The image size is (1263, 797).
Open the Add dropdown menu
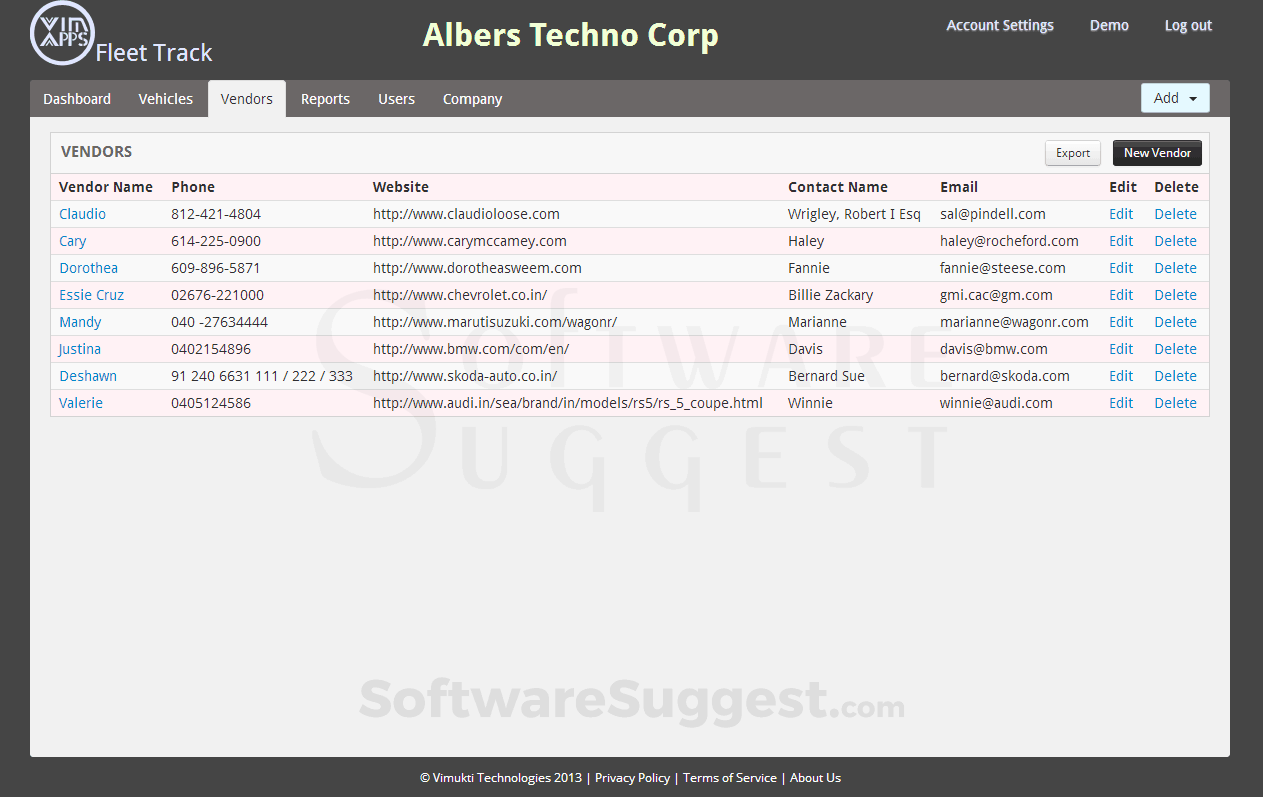[x=1175, y=98]
